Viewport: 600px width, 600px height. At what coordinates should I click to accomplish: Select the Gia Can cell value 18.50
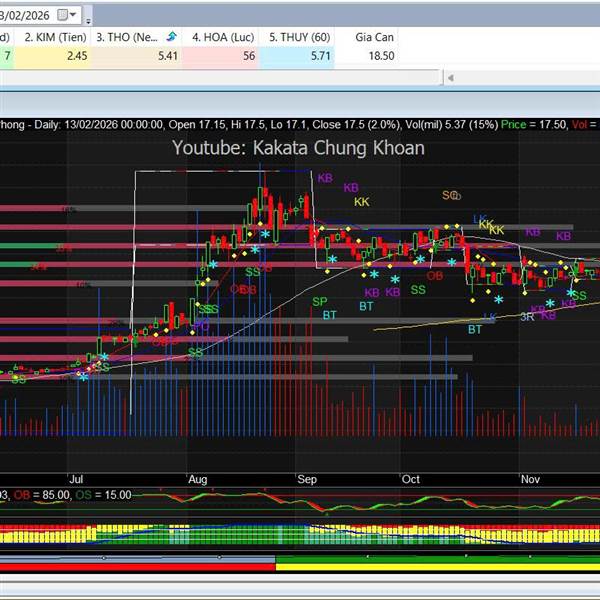point(367,56)
